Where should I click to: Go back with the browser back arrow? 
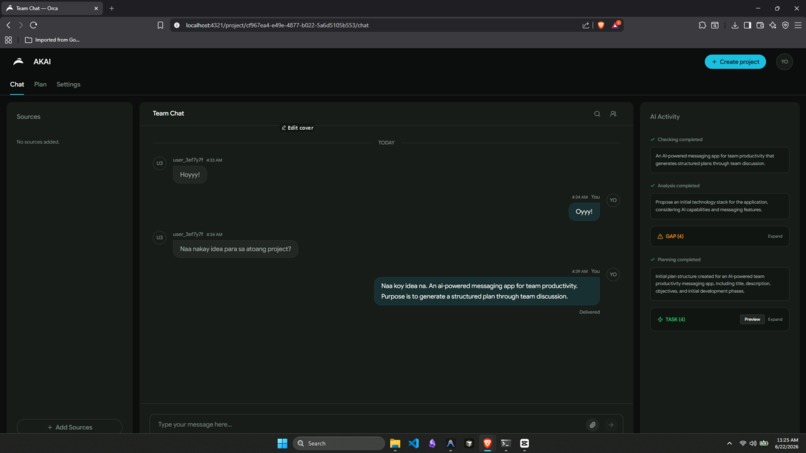[x=8, y=25]
